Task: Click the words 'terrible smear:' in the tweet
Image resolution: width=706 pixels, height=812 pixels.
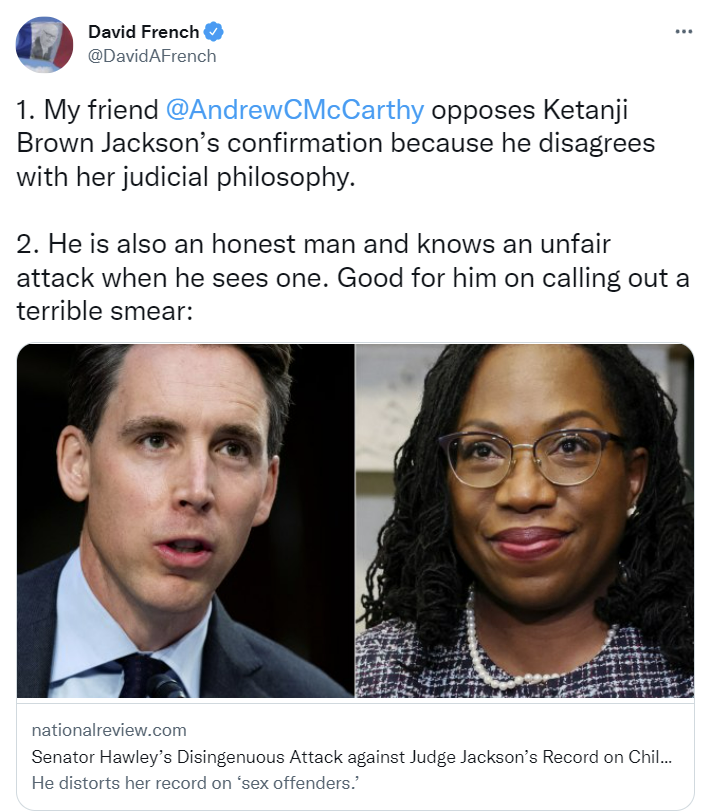Action: coord(105,311)
